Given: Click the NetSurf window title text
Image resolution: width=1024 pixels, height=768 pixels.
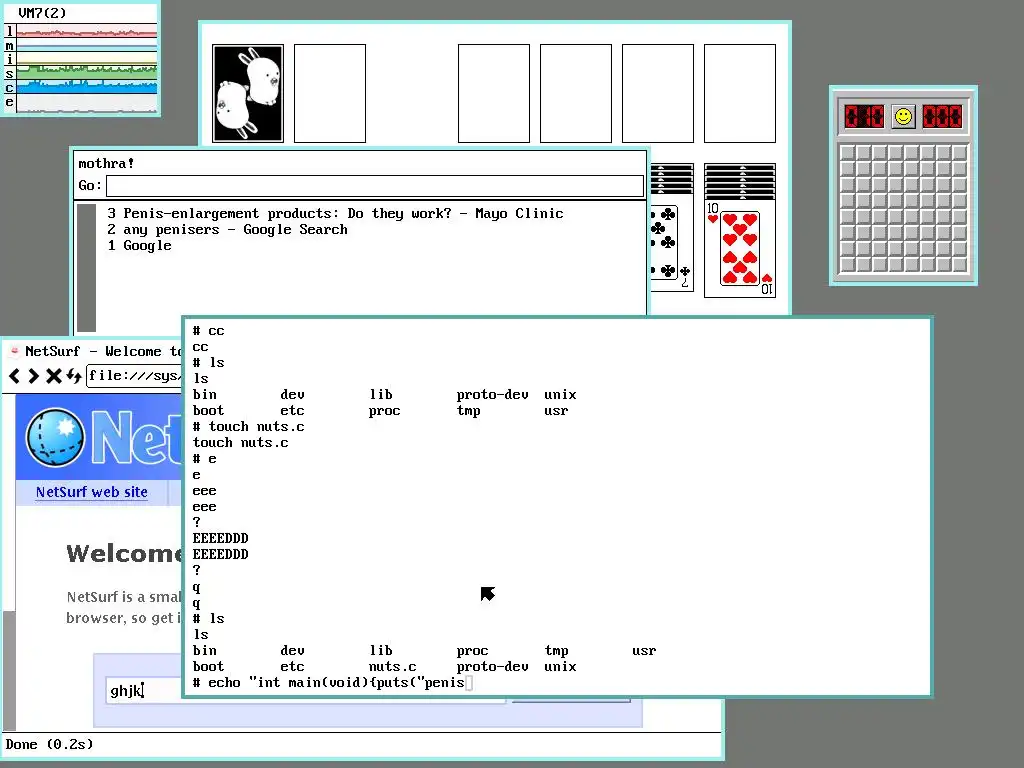Looking at the screenshot, I should point(103,351).
